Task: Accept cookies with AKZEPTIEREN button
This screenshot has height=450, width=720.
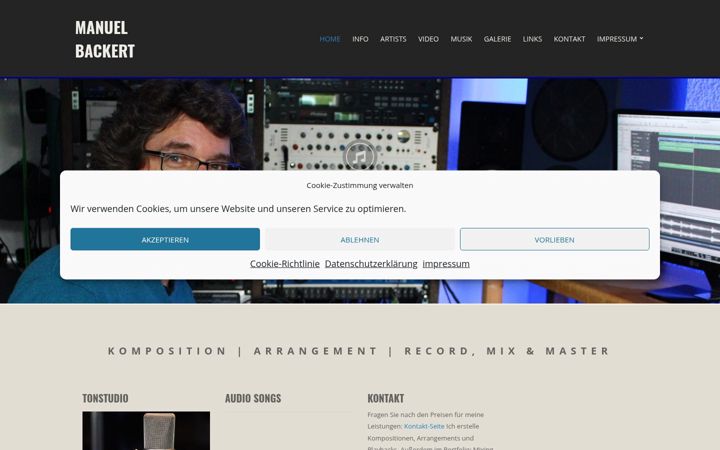Action: (x=165, y=239)
